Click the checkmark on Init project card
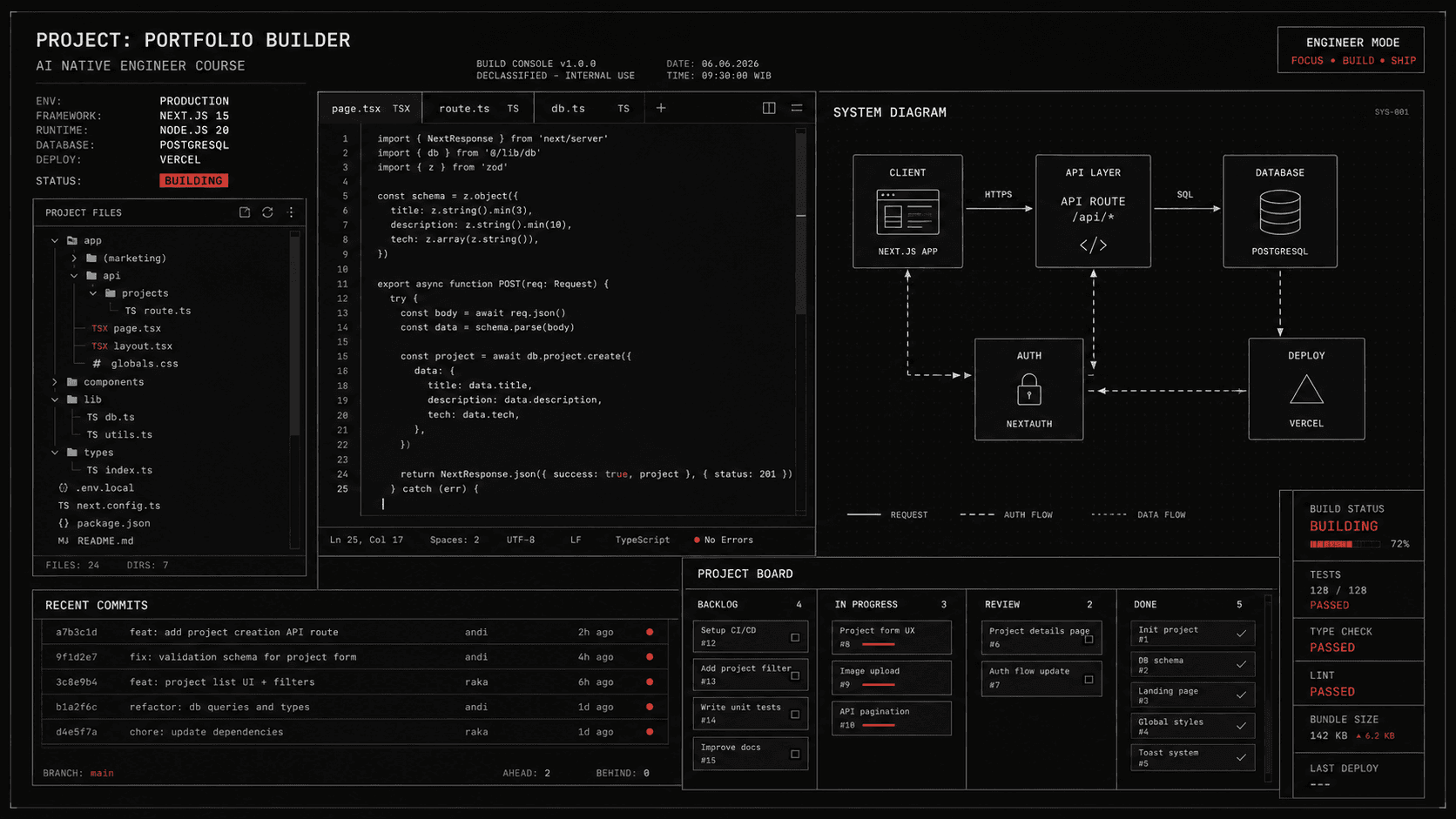The height and width of the screenshot is (819, 1456). click(1241, 634)
